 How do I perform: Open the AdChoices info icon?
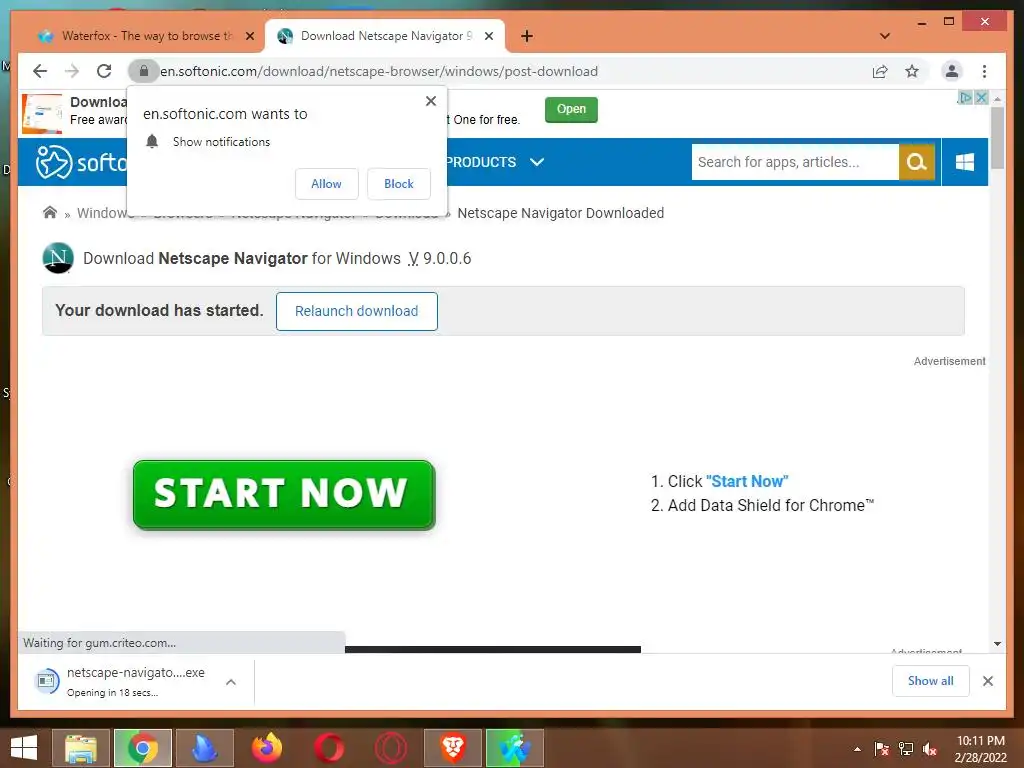[x=965, y=97]
